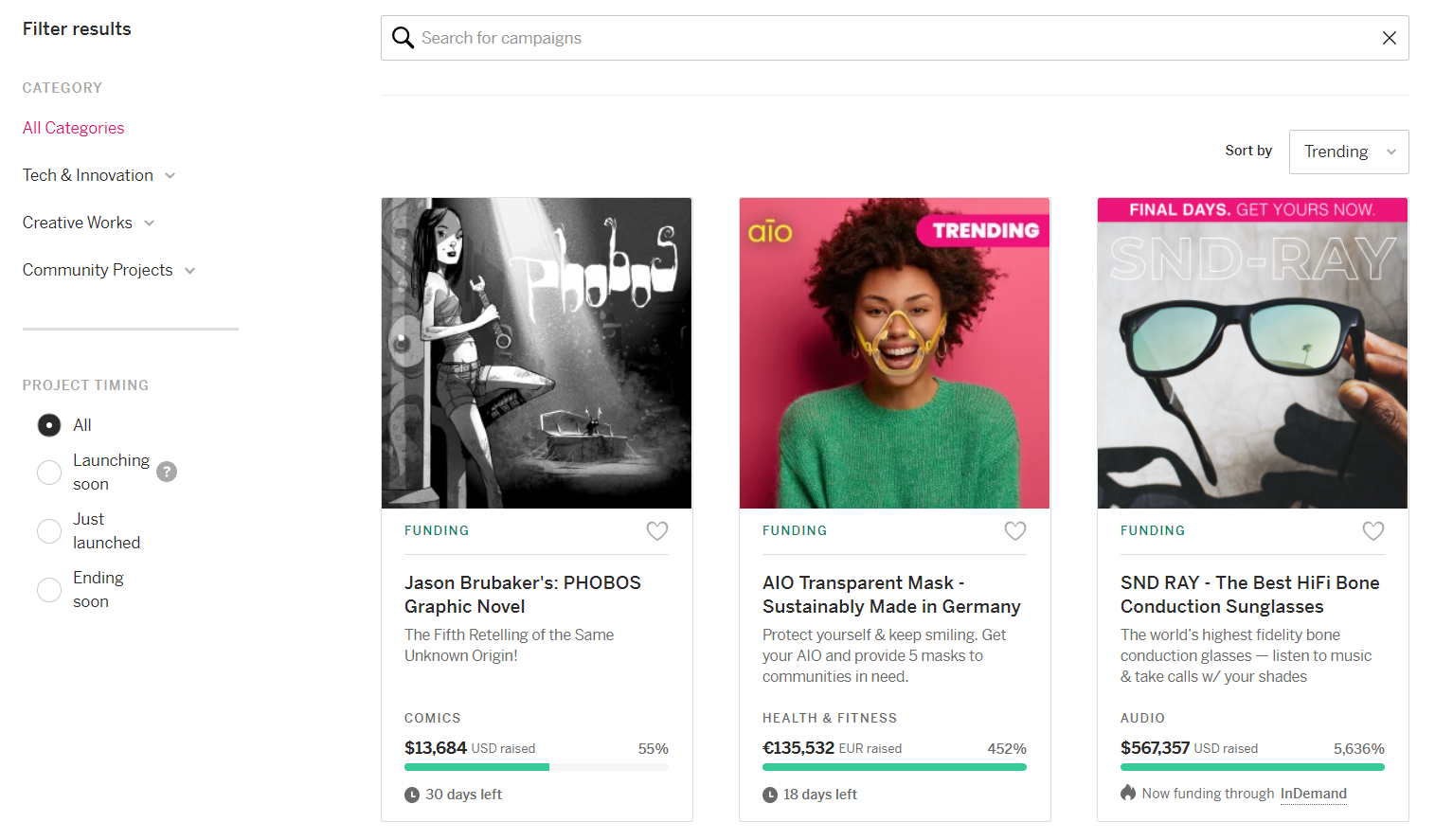Screen dimensions: 1435x840
Task: Click the $567,357 USD raised amount
Action: (x=1189, y=748)
